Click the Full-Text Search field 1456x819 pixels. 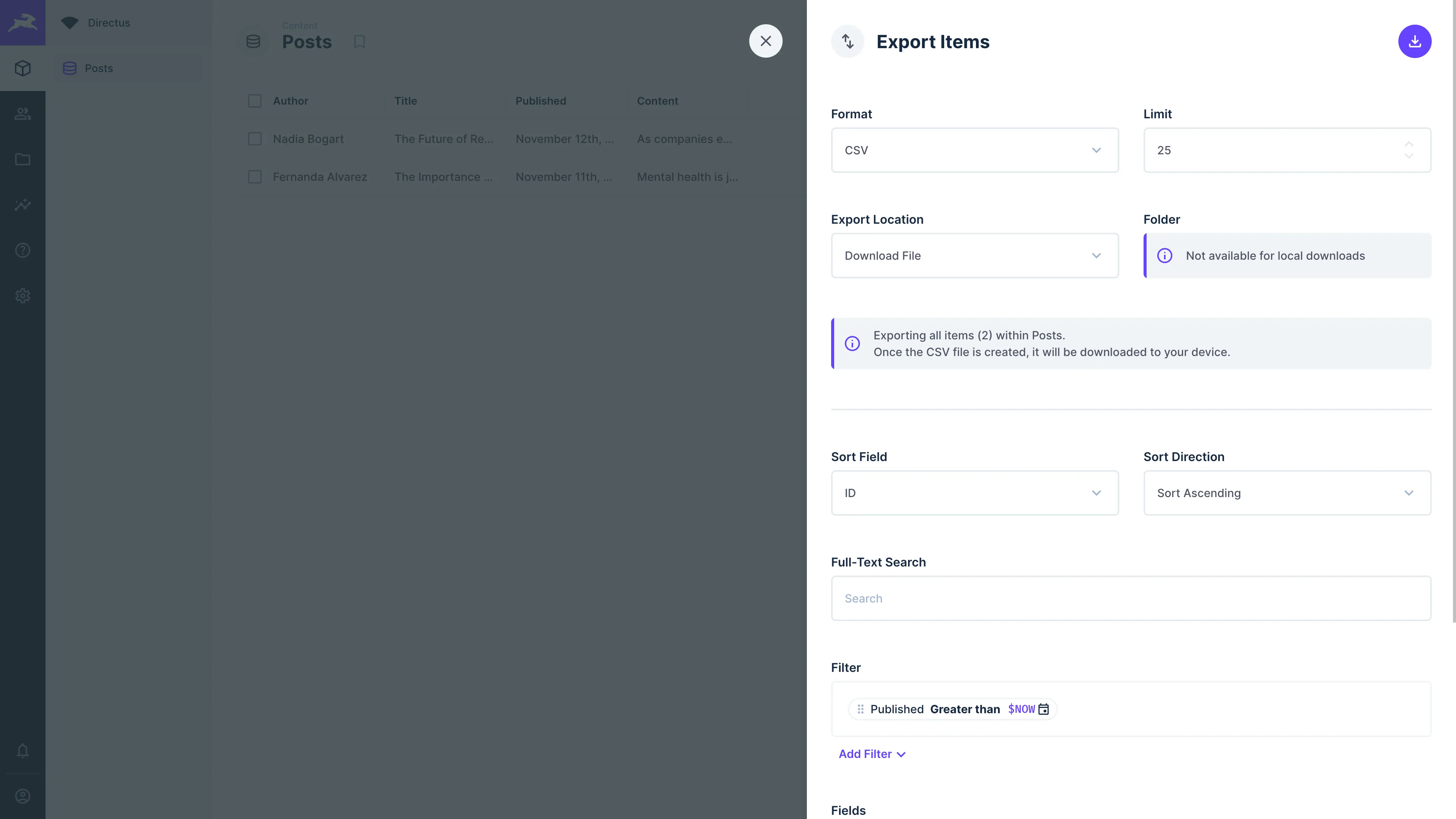point(1130,599)
